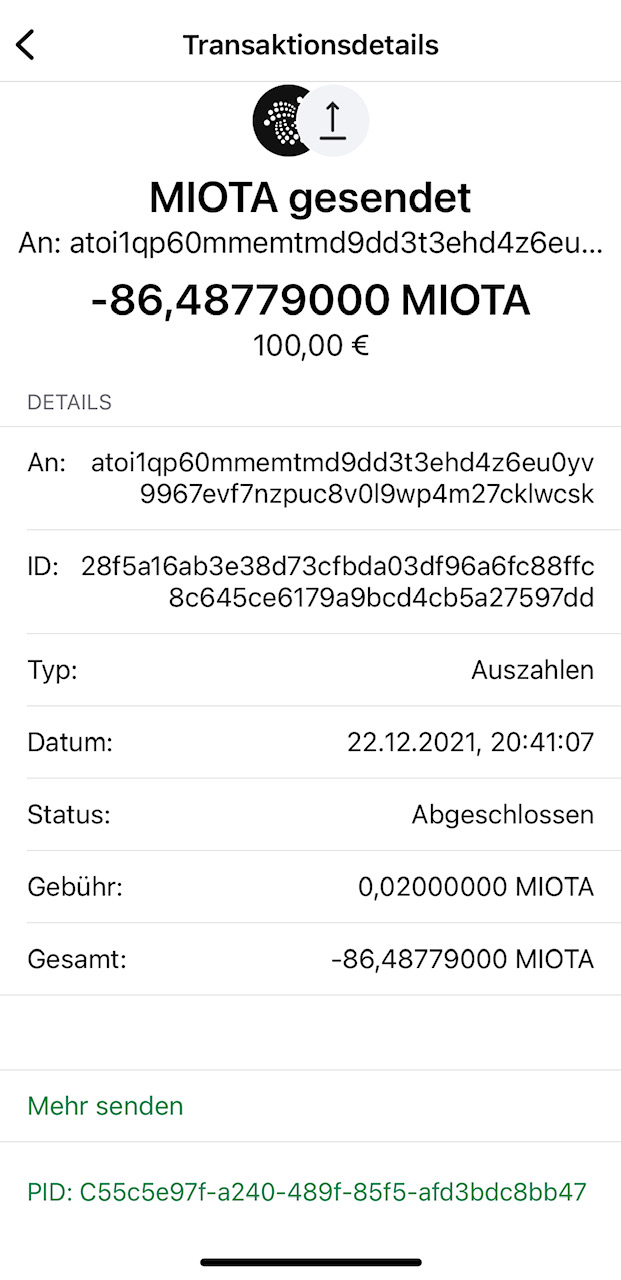Image resolution: width=621 pixels, height=1280 pixels.
Task: Tap the Mehr senden link
Action: pos(104,1106)
